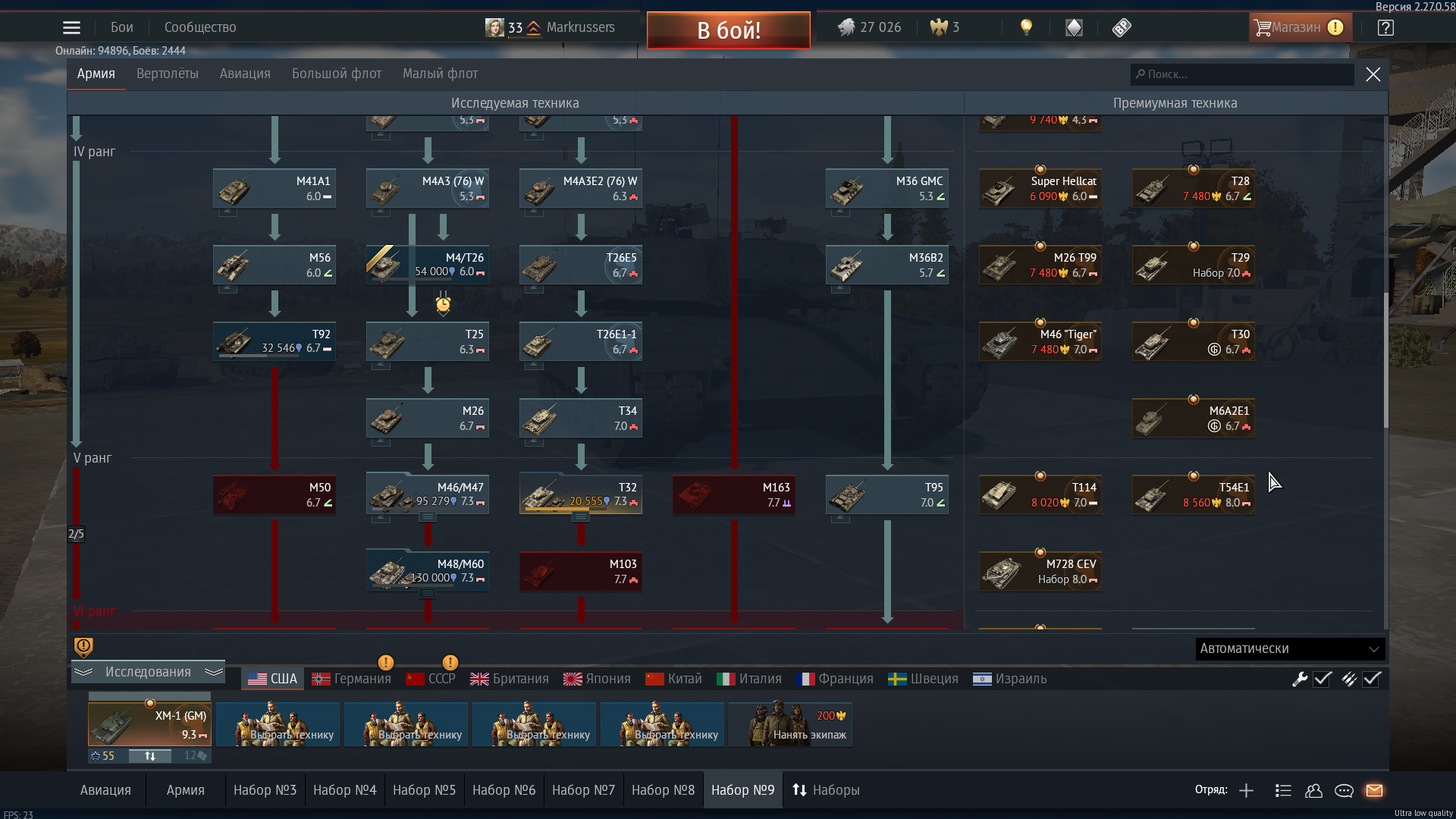
Task: Expand the M46/M47 vehicle group
Action: point(428,517)
